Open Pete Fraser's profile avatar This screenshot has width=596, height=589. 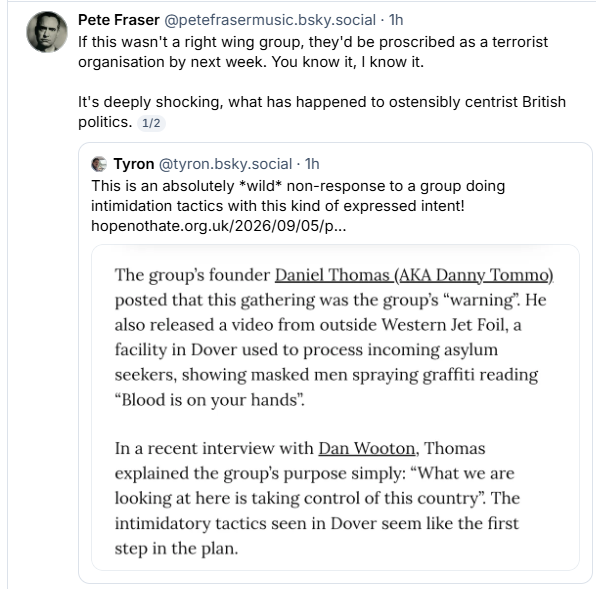pyautogui.click(x=47, y=32)
